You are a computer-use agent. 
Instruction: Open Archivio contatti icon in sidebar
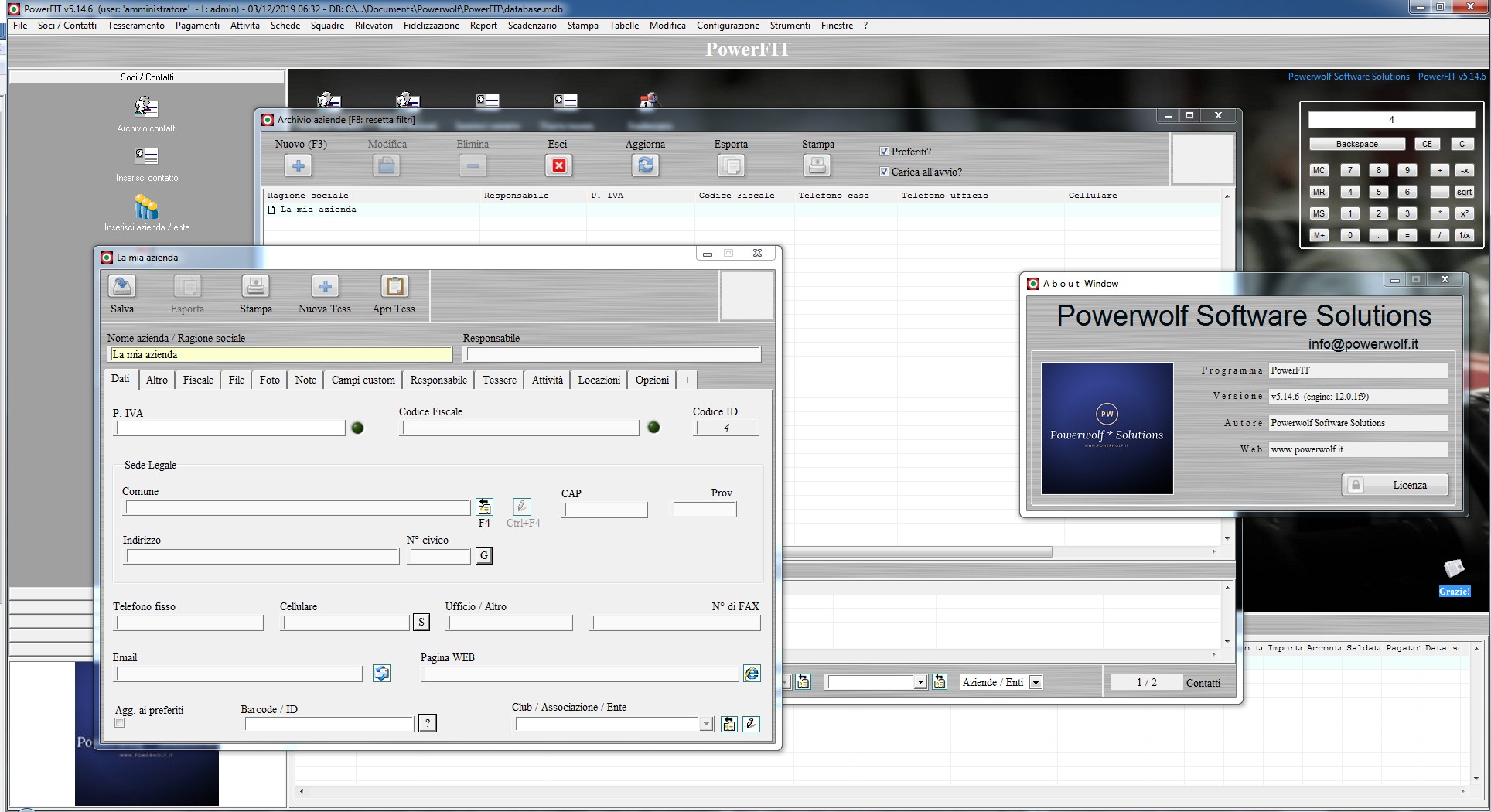pos(147,107)
